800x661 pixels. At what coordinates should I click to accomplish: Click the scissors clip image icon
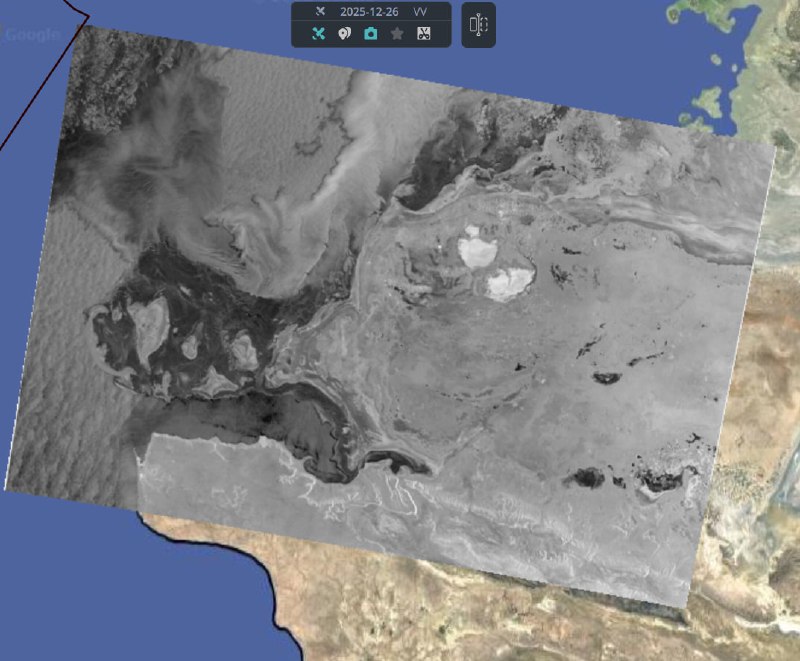click(423, 34)
